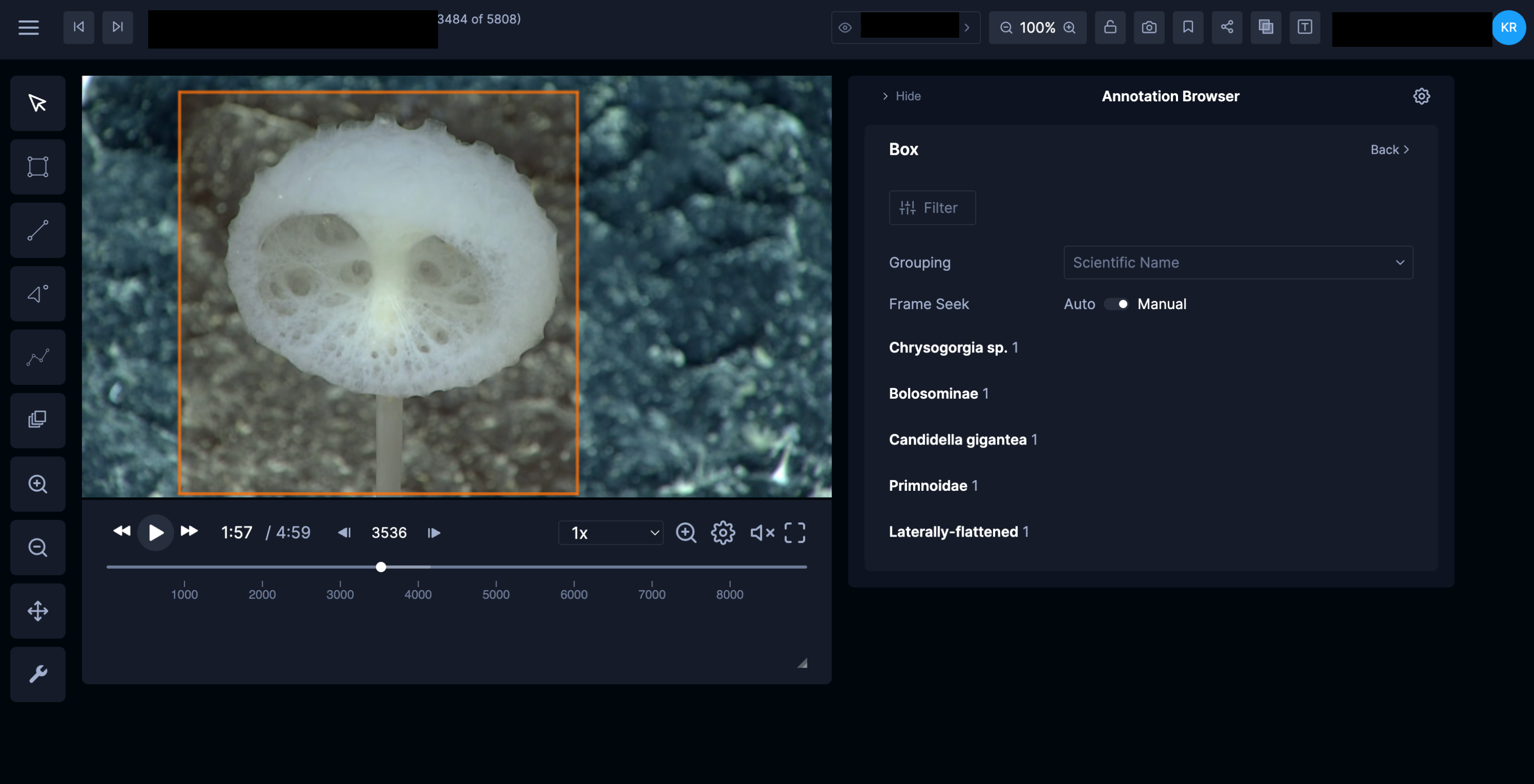Click the video timeline slider handle
This screenshot has width=1534, height=784.
coord(381,567)
